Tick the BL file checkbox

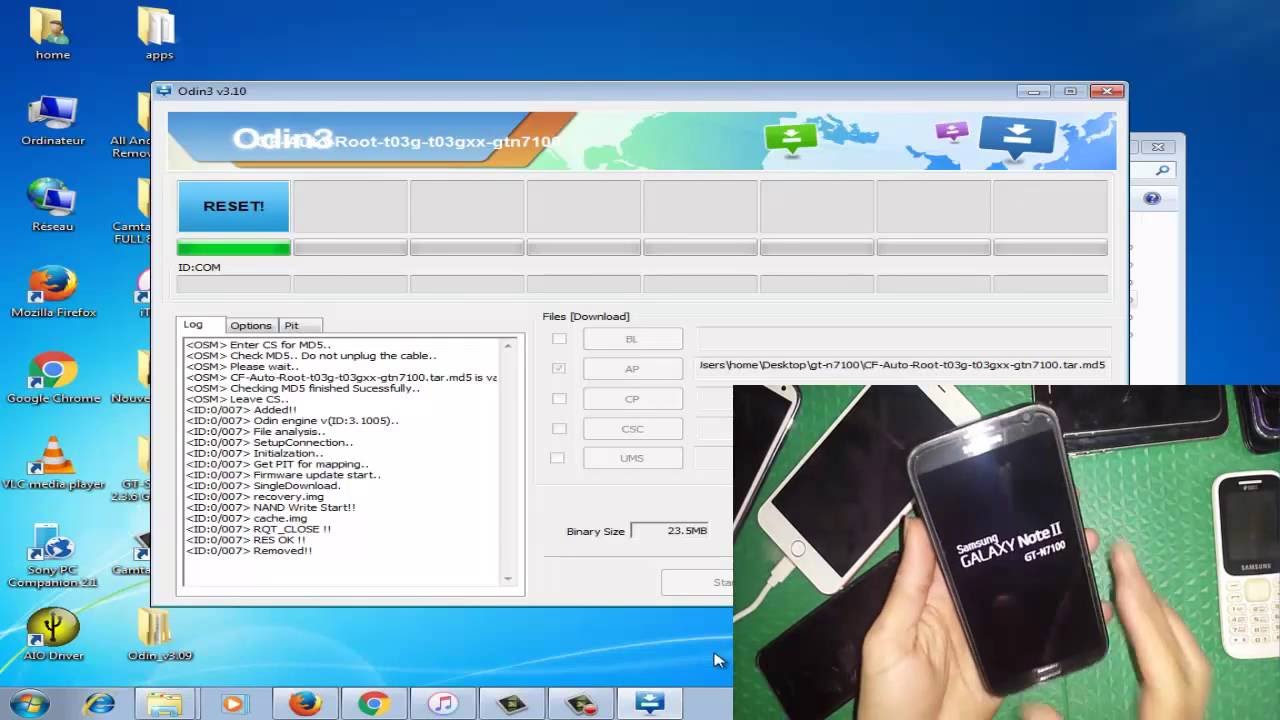(x=559, y=339)
